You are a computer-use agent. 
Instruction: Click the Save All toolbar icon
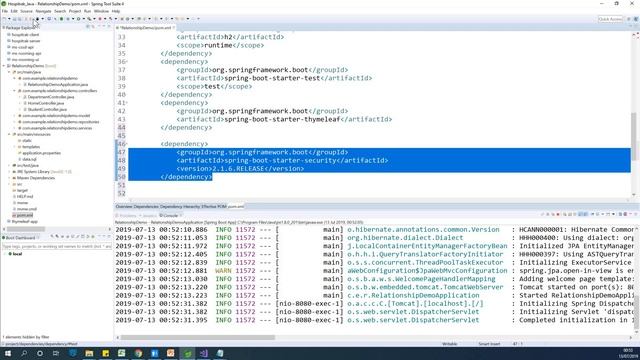[x=19, y=19]
